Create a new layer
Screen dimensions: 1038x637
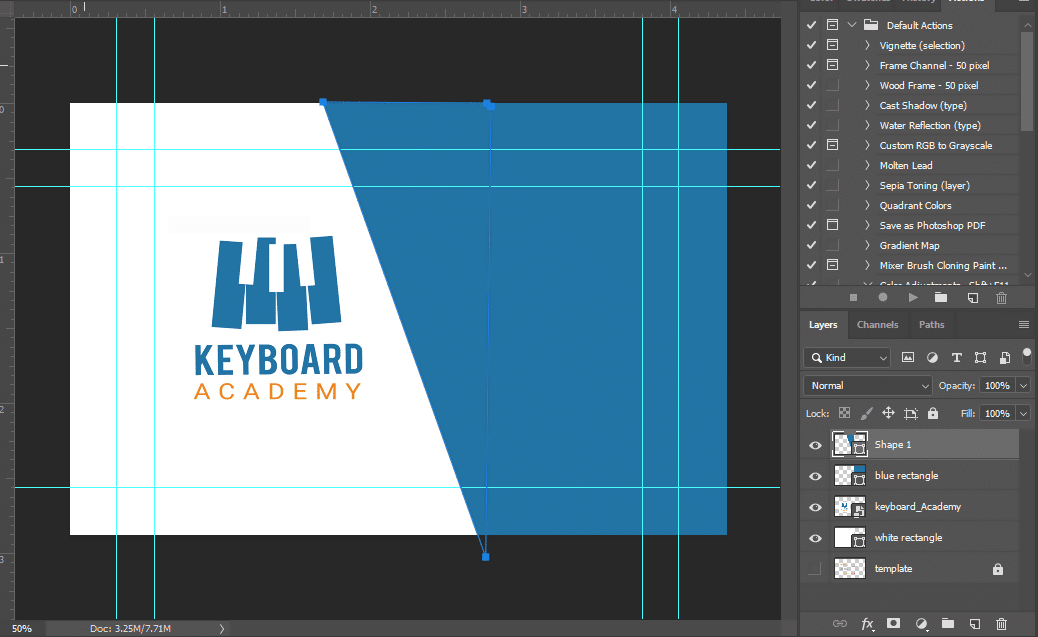pyautogui.click(x=974, y=624)
